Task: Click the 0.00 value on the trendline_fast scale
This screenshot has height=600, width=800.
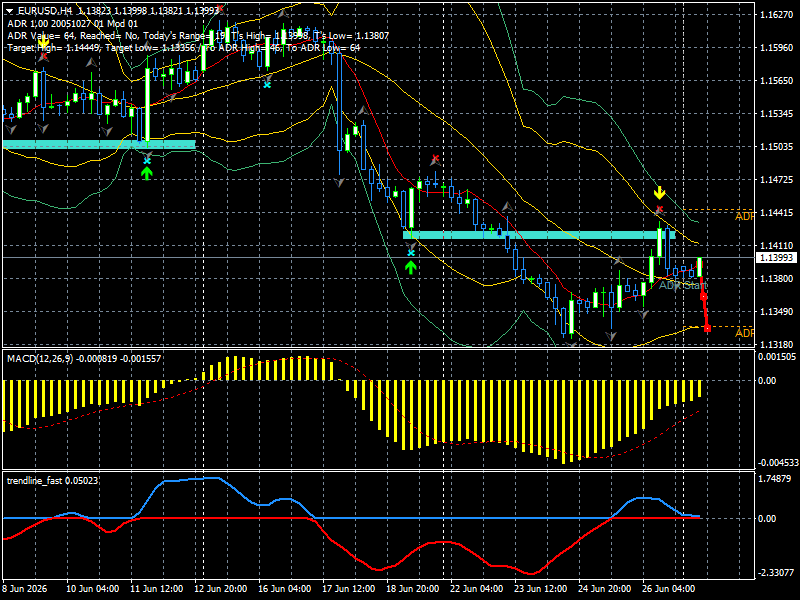Action: pos(767,519)
